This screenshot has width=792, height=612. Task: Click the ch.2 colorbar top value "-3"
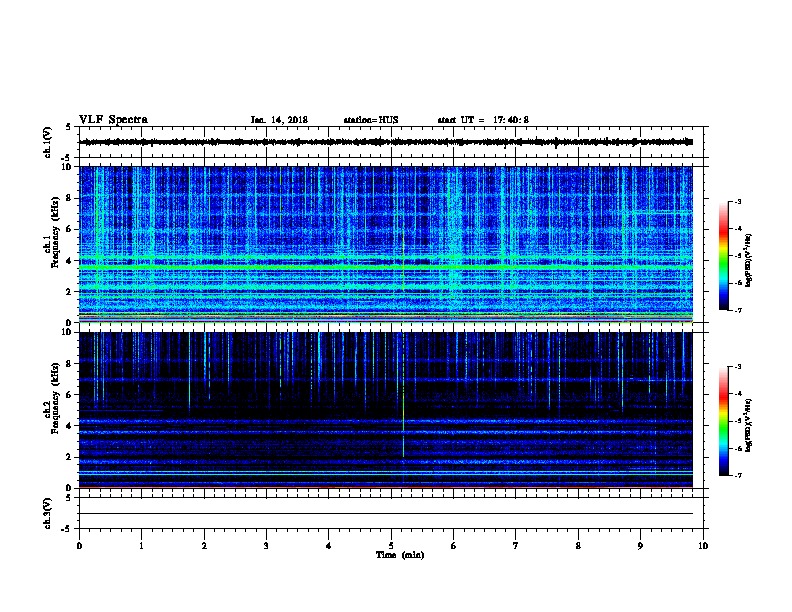pyautogui.click(x=738, y=367)
